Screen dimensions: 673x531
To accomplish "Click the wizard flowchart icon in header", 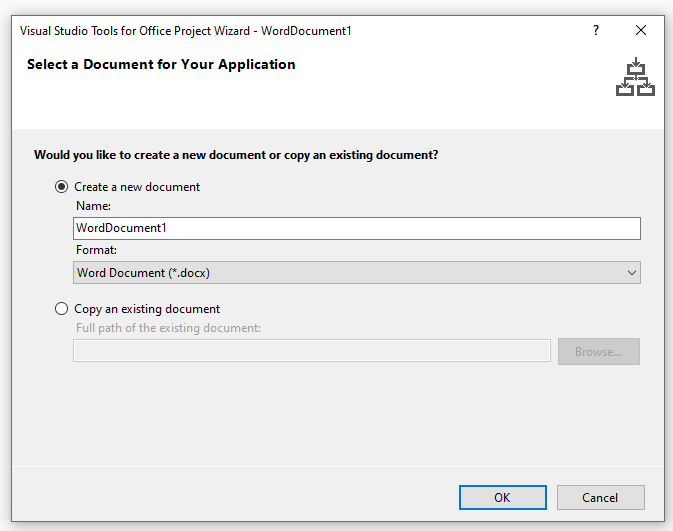I will click(x=635, y=77).
